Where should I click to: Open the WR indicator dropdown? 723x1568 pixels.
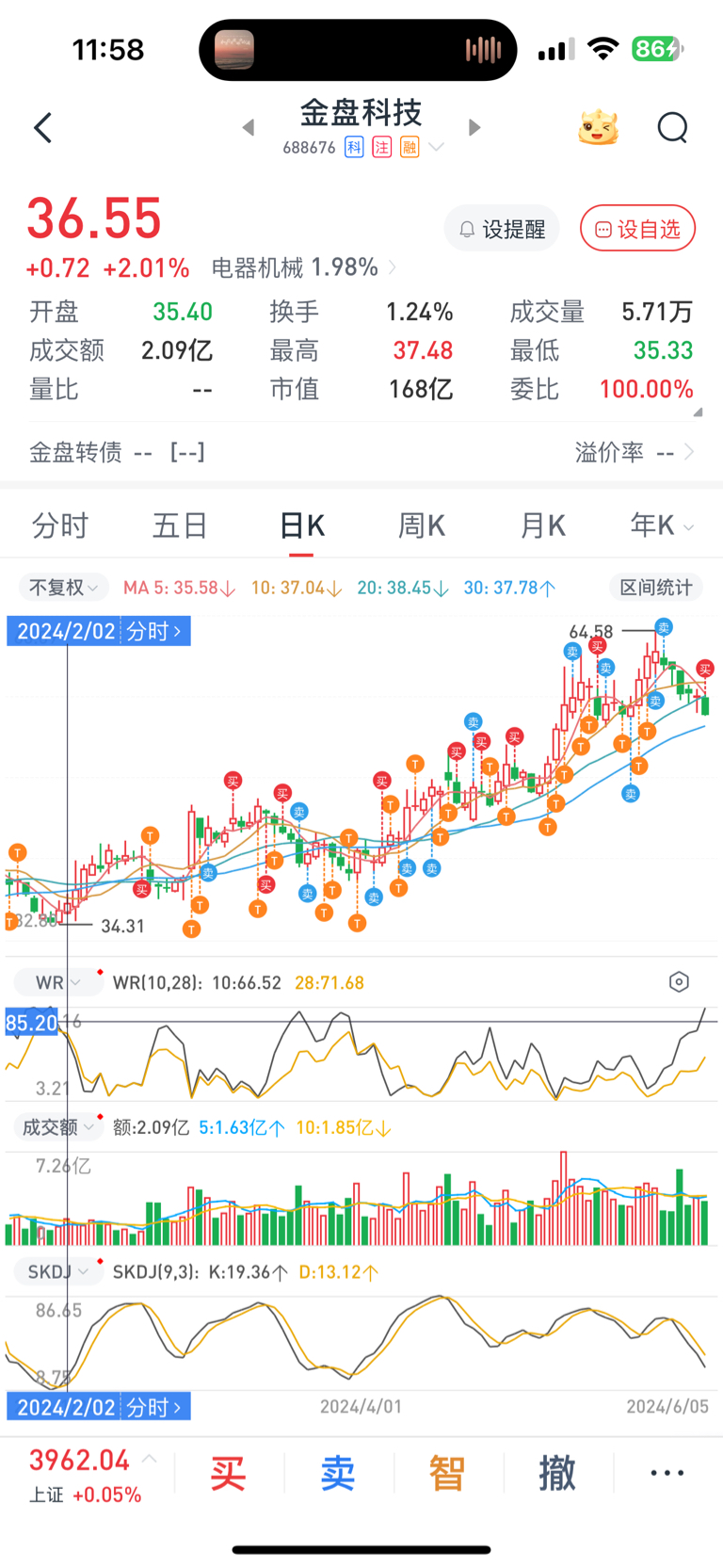pos(56,982)
